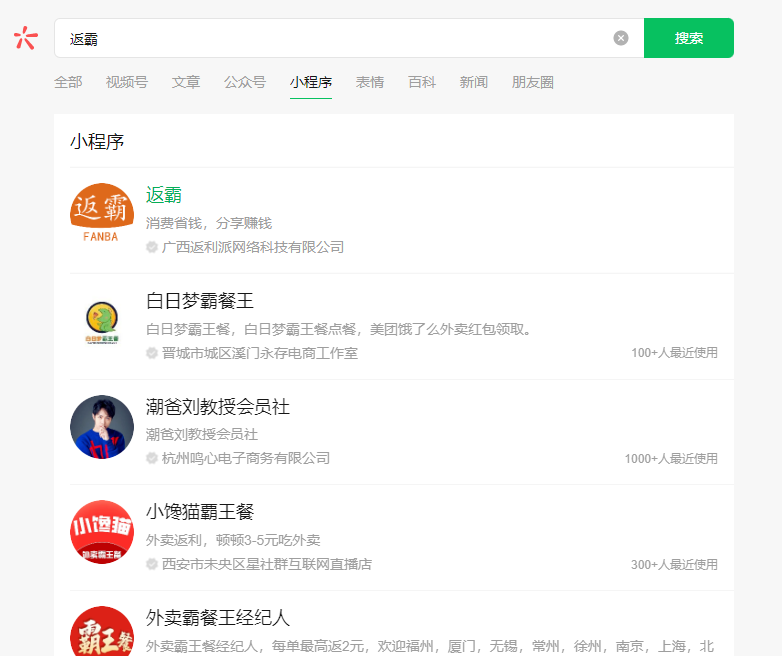Open the 新闻 tab
This screenshot has width=782, height=656.
pyautogui.click(x=474, y=82)
